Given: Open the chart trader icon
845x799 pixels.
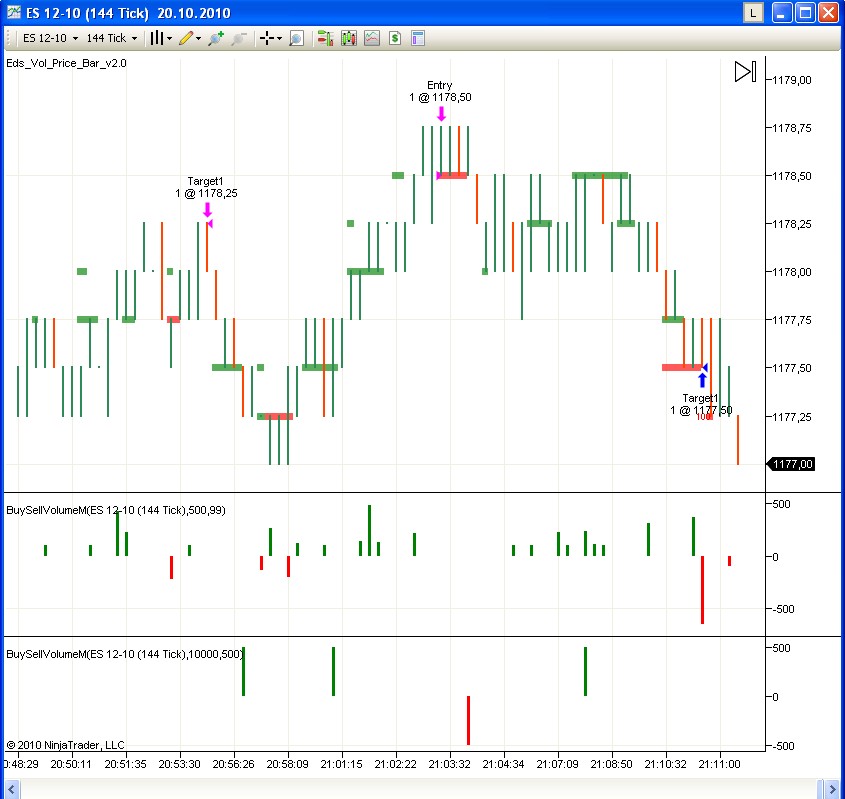Looking at the screenshot, I should point(325,38).
